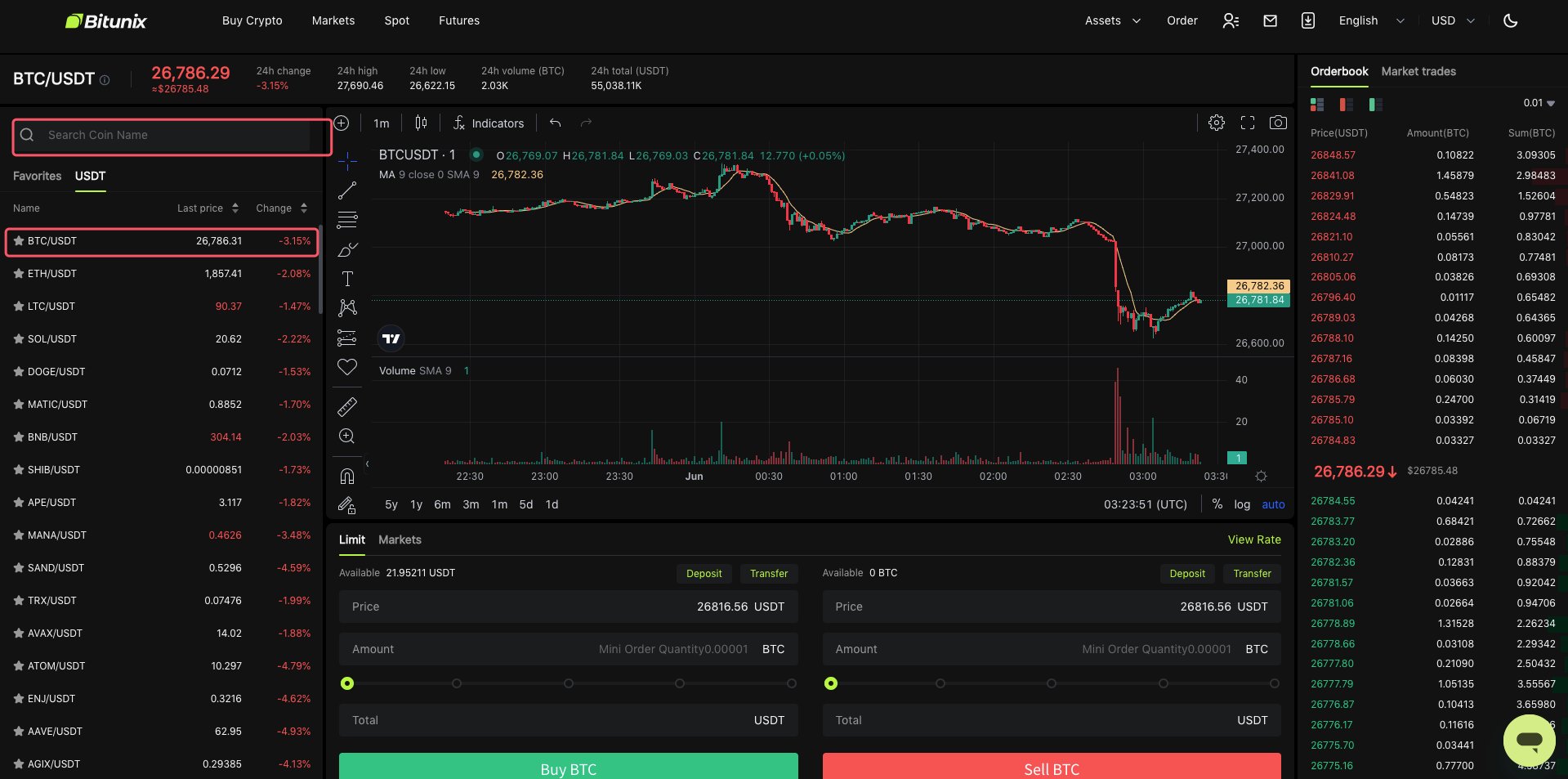Switch to dark/light theme moon icon

pyautogui.click(x=1510, y=20)
